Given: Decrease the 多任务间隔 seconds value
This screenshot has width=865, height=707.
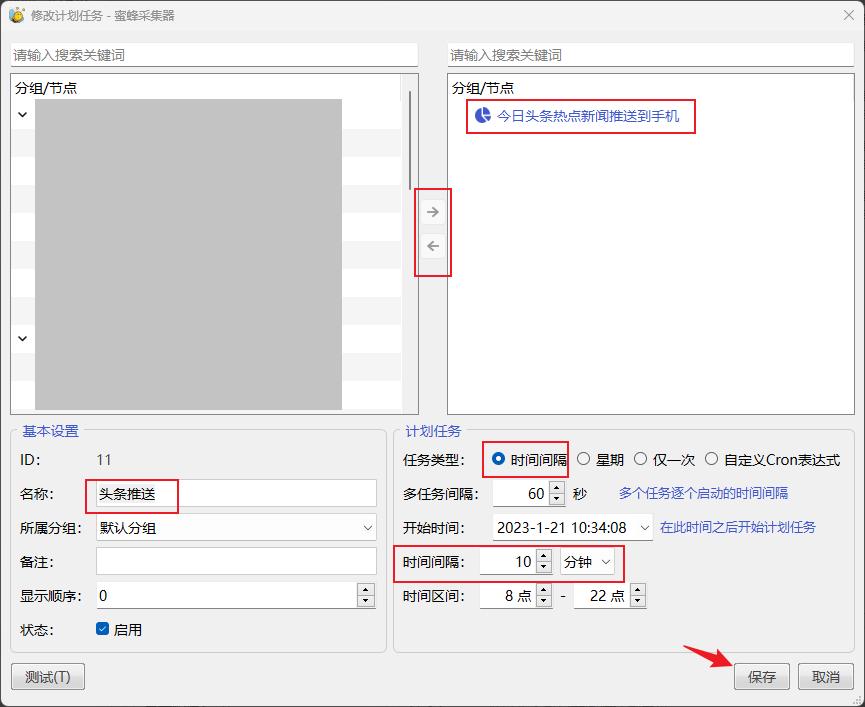Looking at the screenshot, I should tap(557, 499).
